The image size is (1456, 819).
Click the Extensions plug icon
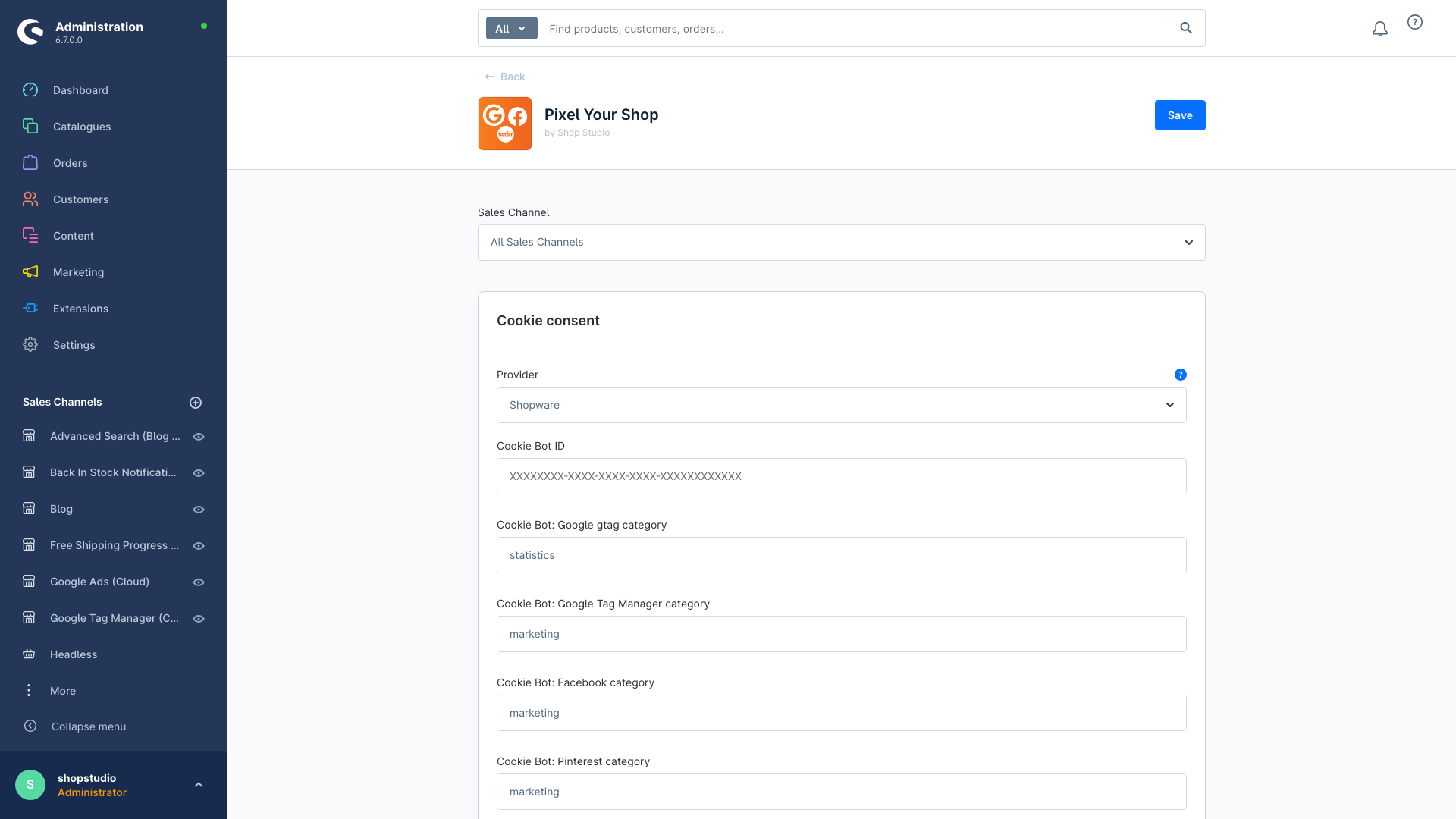click(x=30, y=309)
